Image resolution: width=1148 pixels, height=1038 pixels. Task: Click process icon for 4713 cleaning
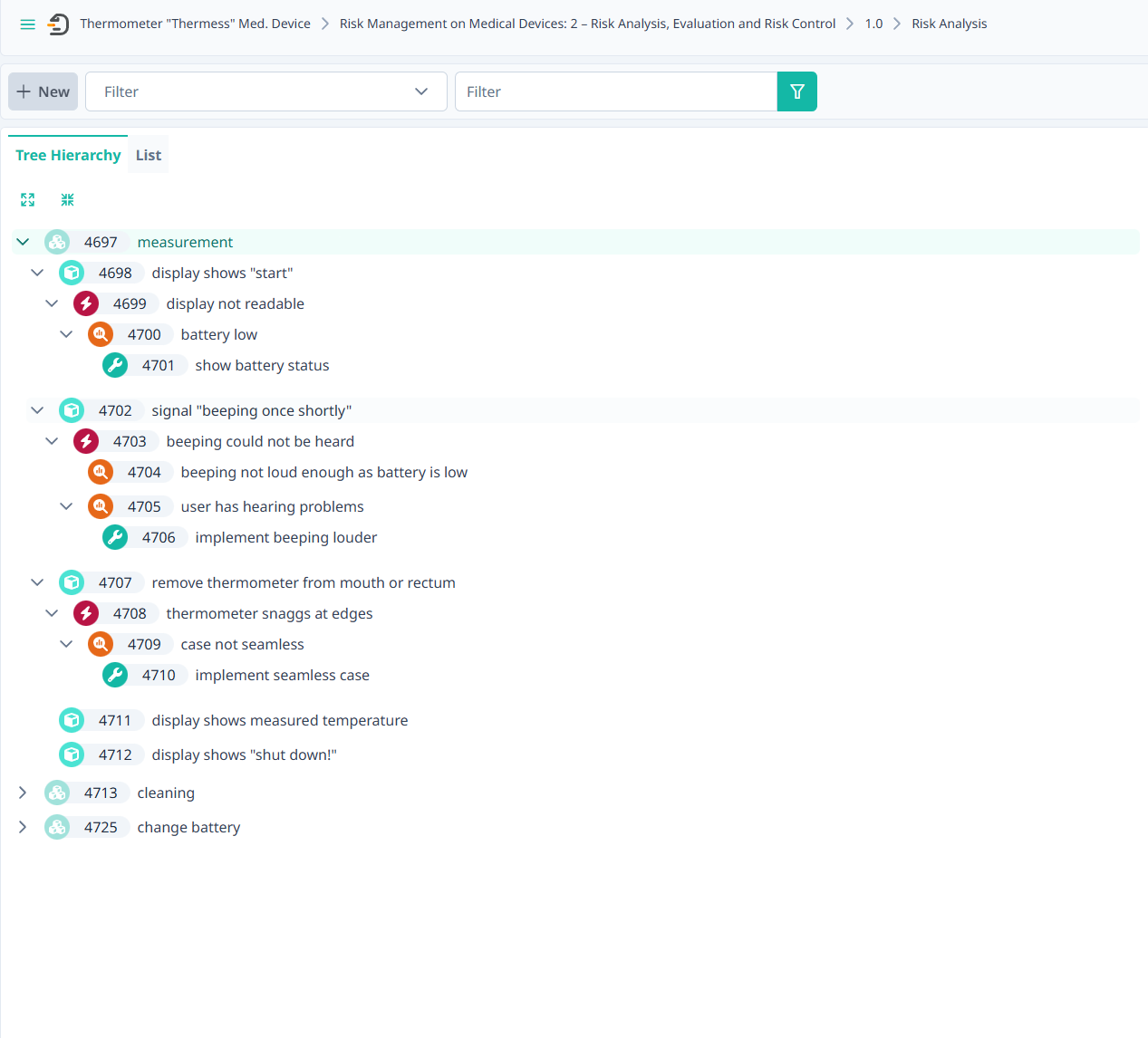point(57,793)
